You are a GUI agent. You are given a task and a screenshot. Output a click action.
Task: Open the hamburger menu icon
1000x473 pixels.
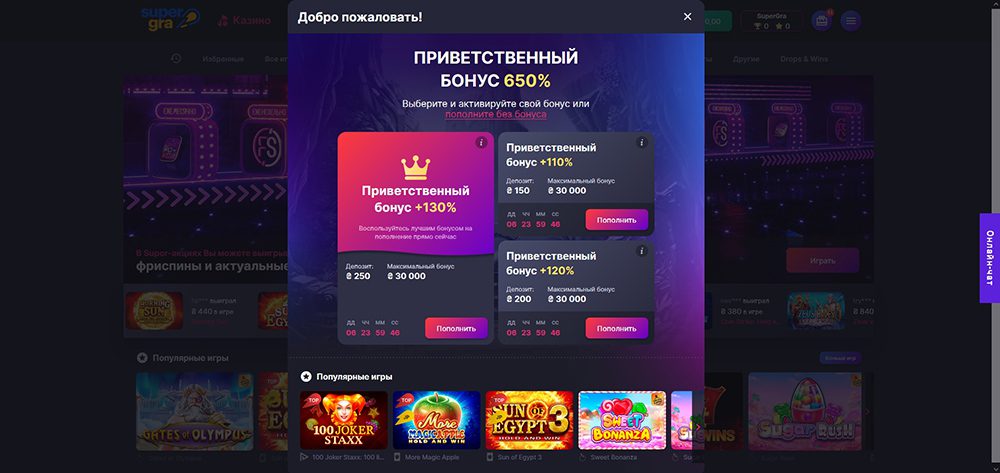850,21
